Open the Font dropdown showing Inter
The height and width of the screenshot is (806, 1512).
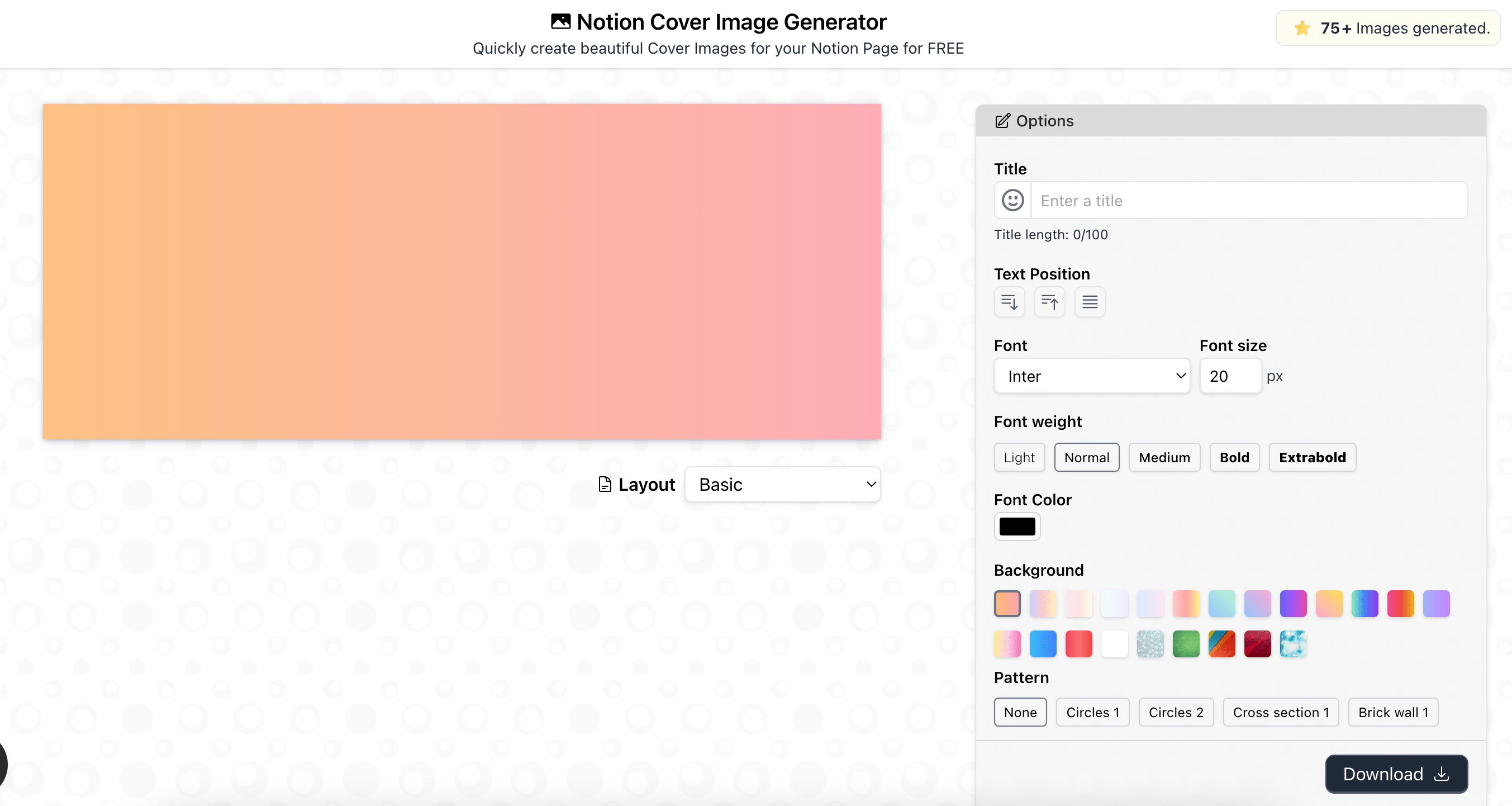click(x=1092, y=376)
